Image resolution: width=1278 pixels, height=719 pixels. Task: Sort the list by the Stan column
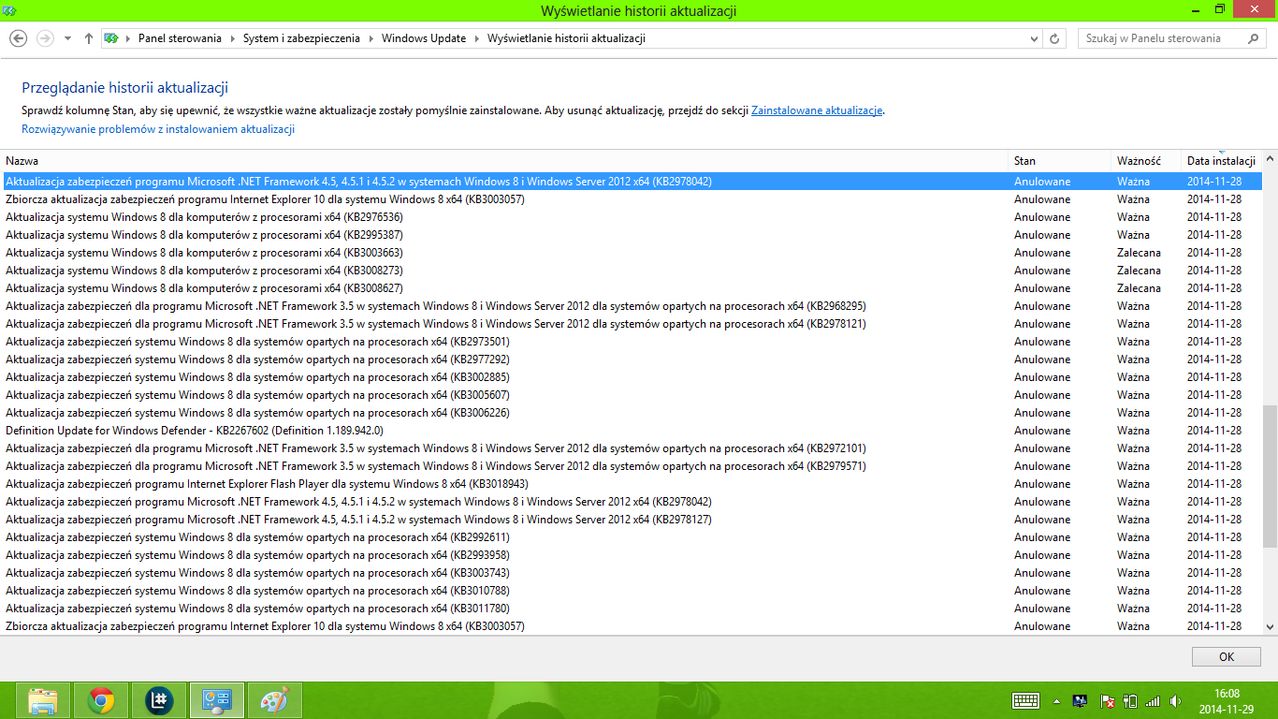[x=1060, y=160]
